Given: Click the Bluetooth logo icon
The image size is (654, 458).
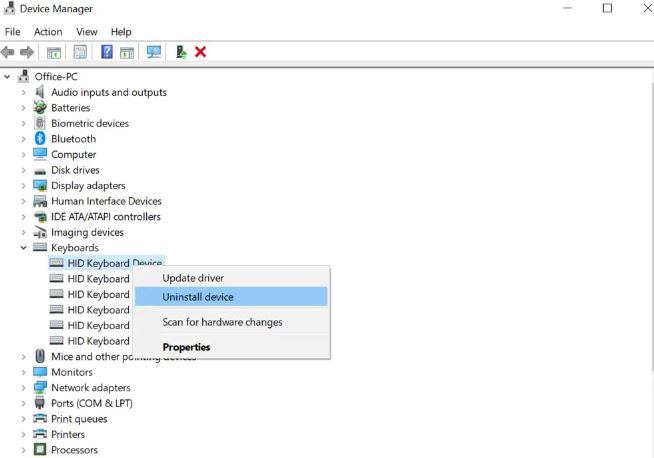Looking at the screenshot, I should pos(40,138).
